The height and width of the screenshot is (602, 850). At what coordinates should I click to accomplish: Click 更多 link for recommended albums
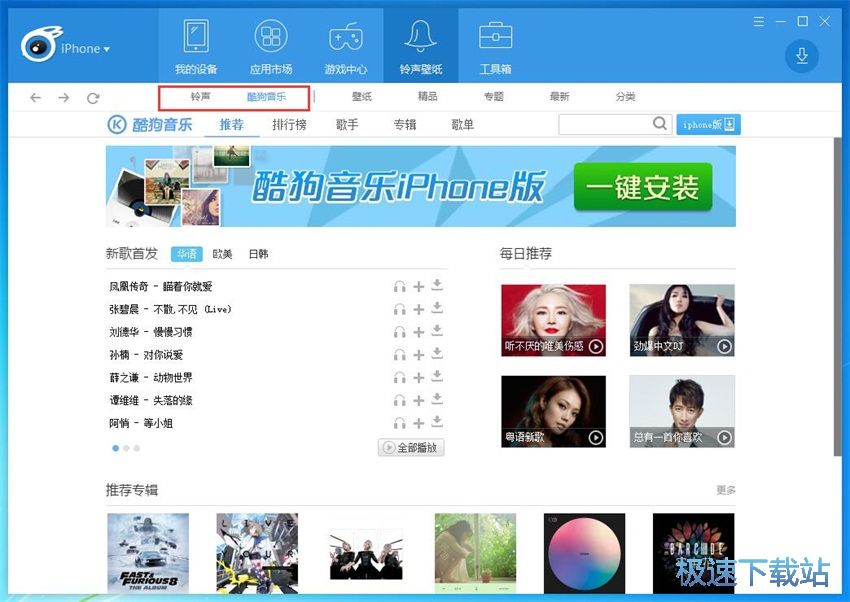click(x=725, y=490)
